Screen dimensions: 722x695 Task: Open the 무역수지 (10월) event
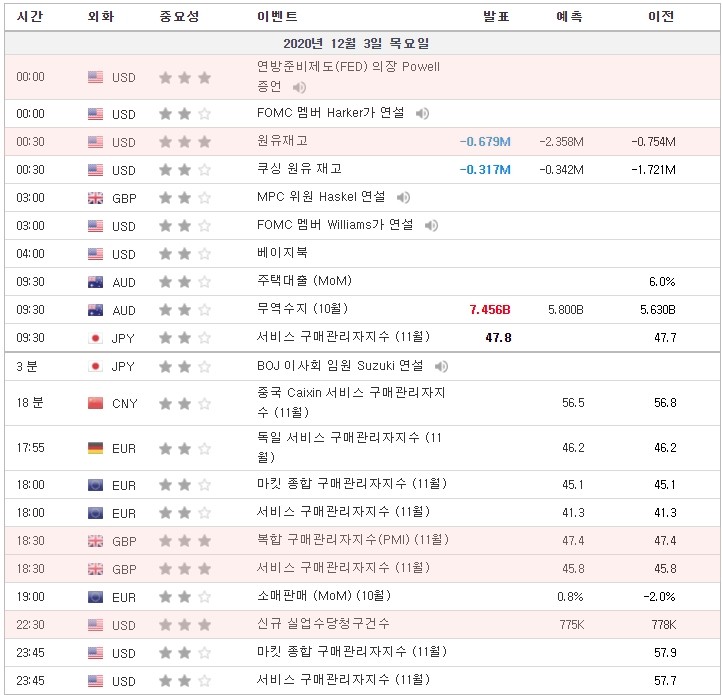click(x=303, y=309)
